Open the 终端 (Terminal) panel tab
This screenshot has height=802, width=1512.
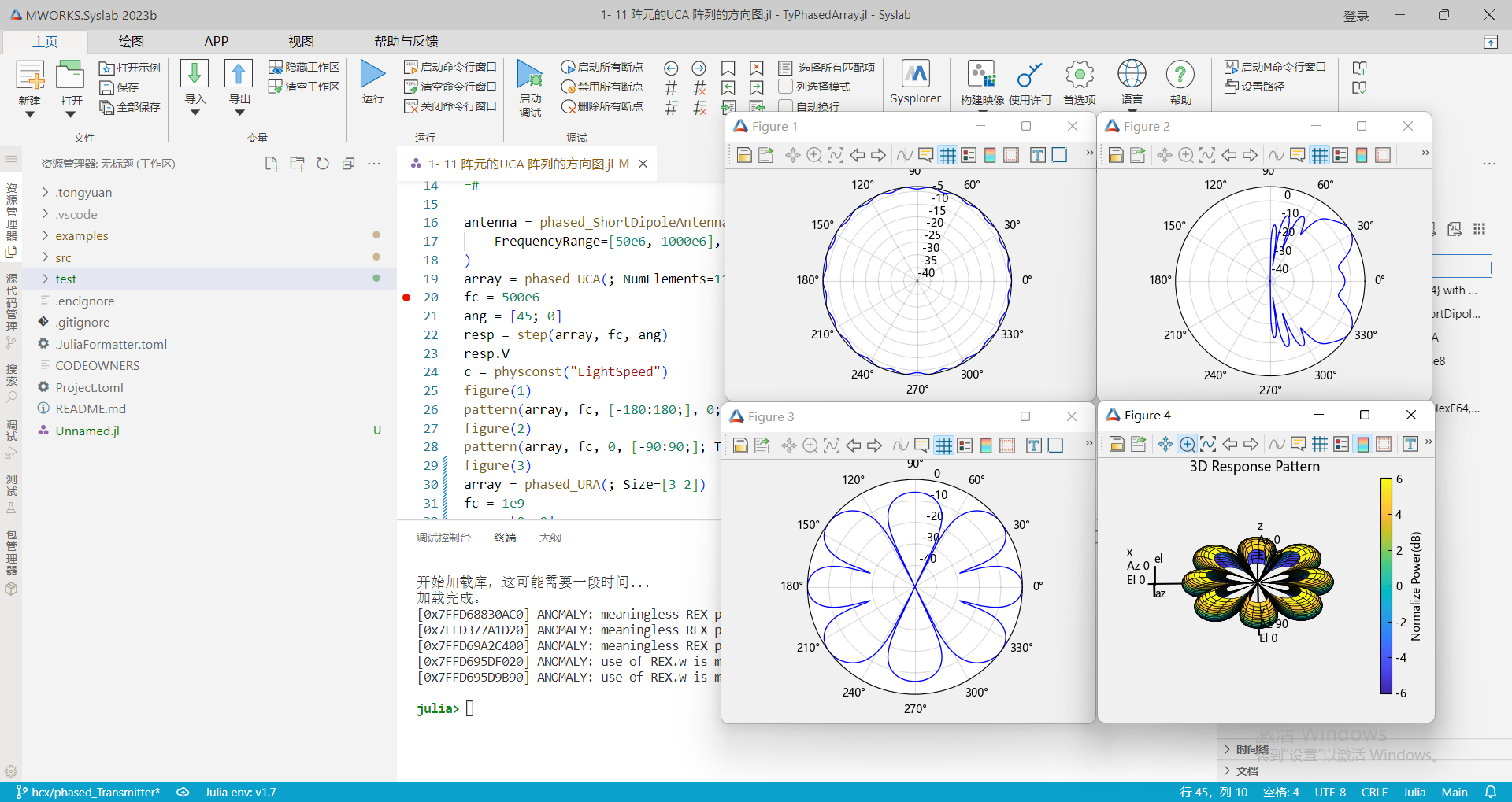tap(505, 538)
